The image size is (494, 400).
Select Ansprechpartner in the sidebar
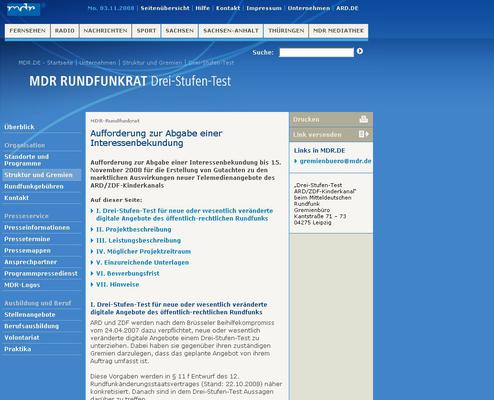coord(30,262)
